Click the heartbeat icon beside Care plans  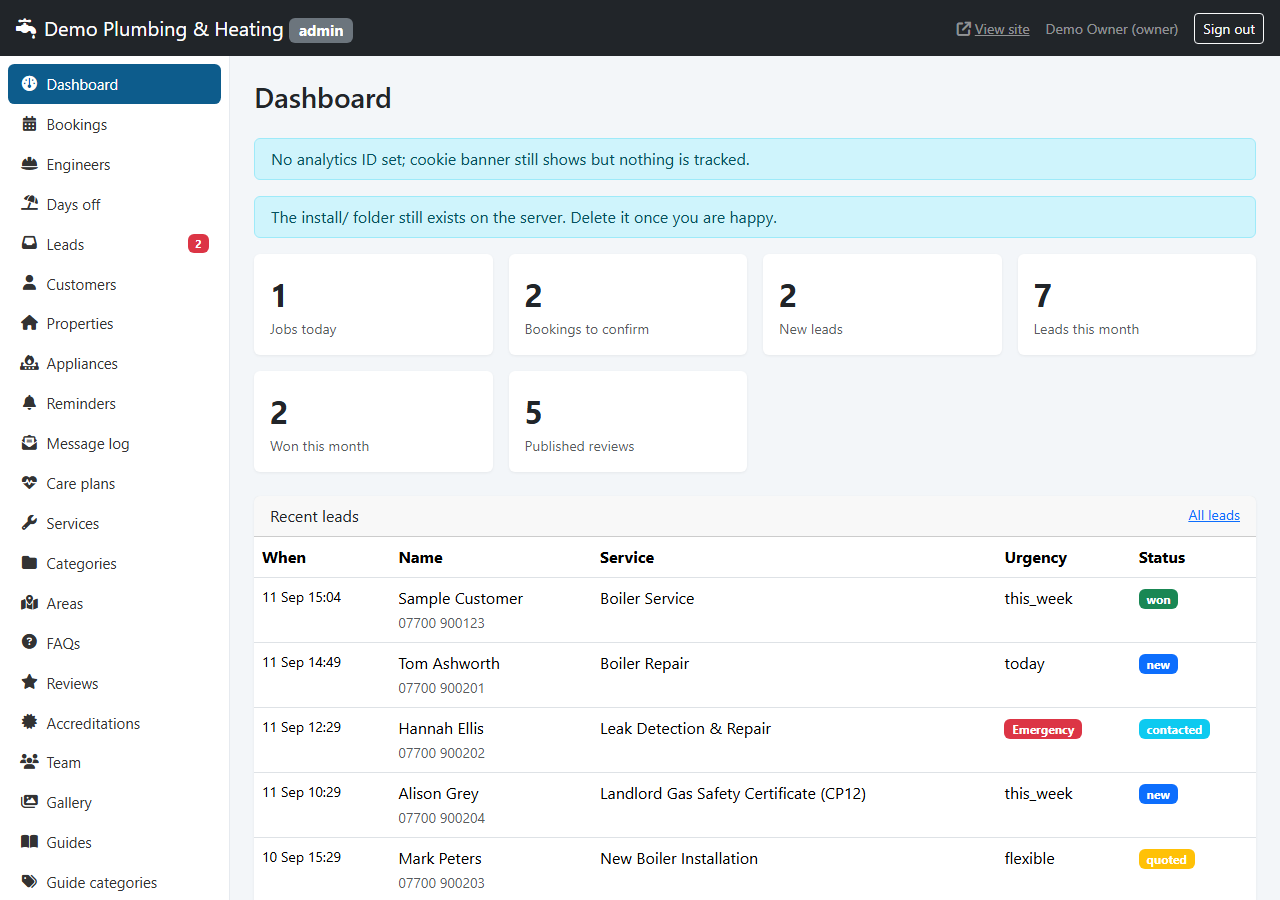(x=29, y=484)
